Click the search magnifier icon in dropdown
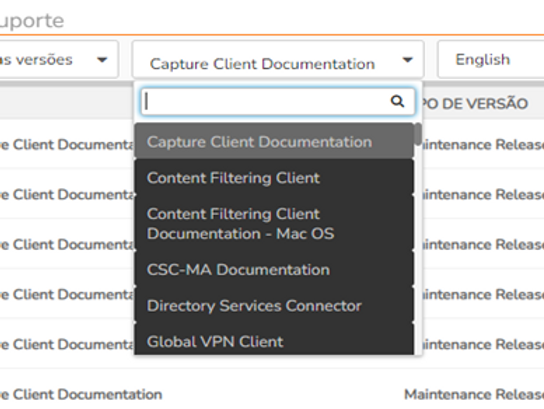The image size is (544, 409). pyautogui.click(x=397, y=101)
